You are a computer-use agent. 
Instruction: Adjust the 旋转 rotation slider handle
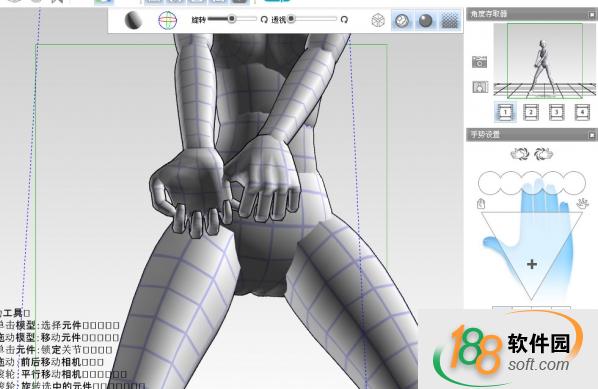click(231, 19)
